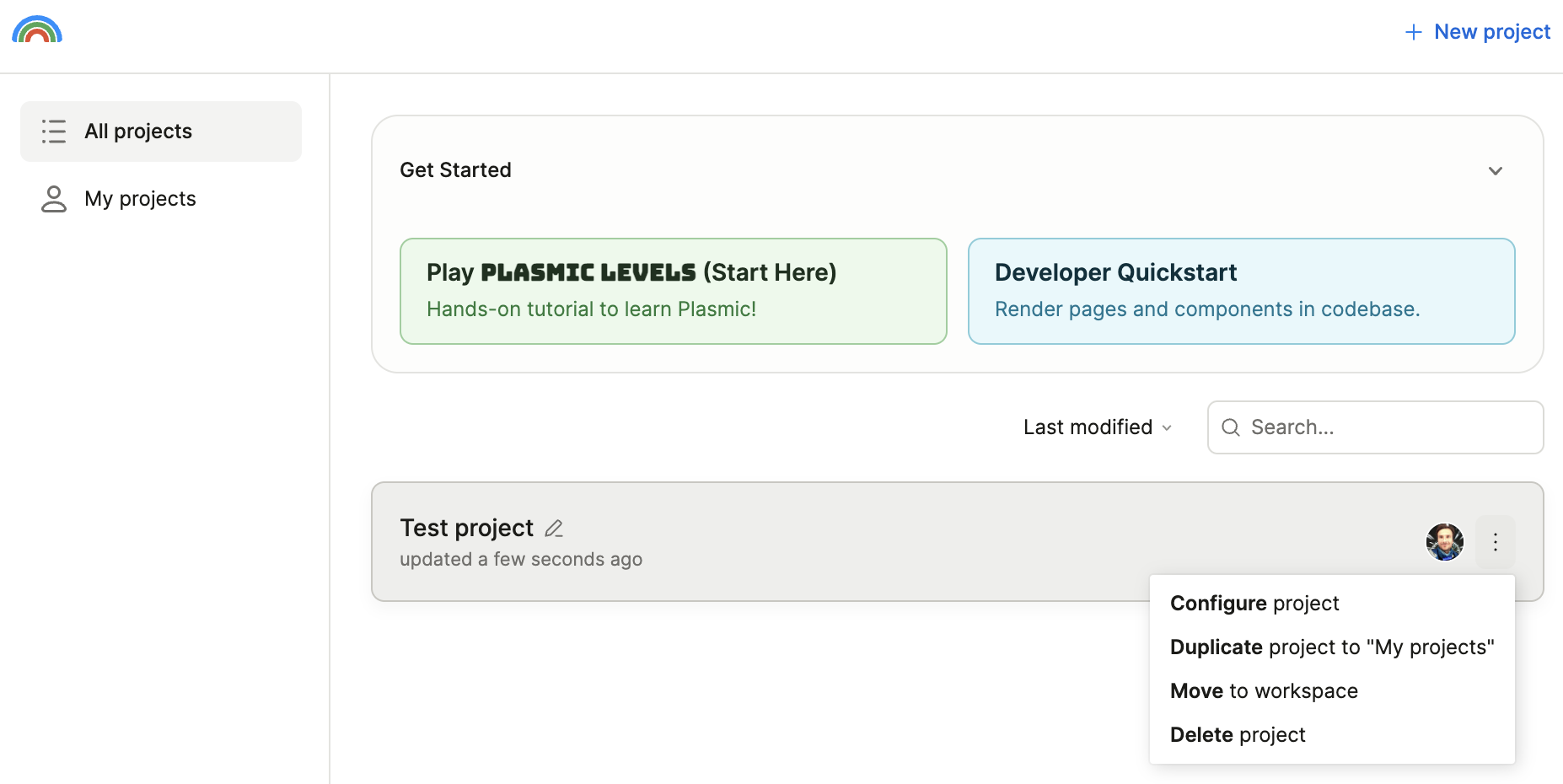Open the Developer Quickstart card
This screenshot has width=1563, height=784.
pyautogui.click(x=1241, y=291)
